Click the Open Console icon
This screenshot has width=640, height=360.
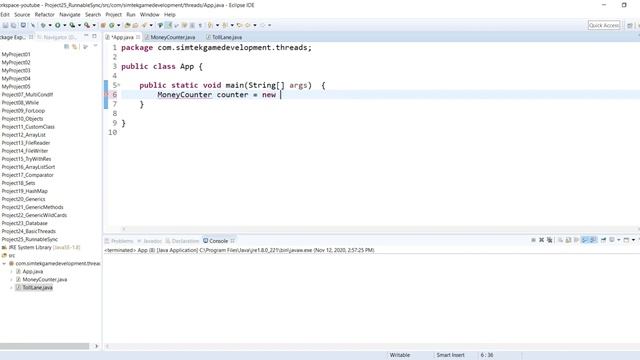626,240
